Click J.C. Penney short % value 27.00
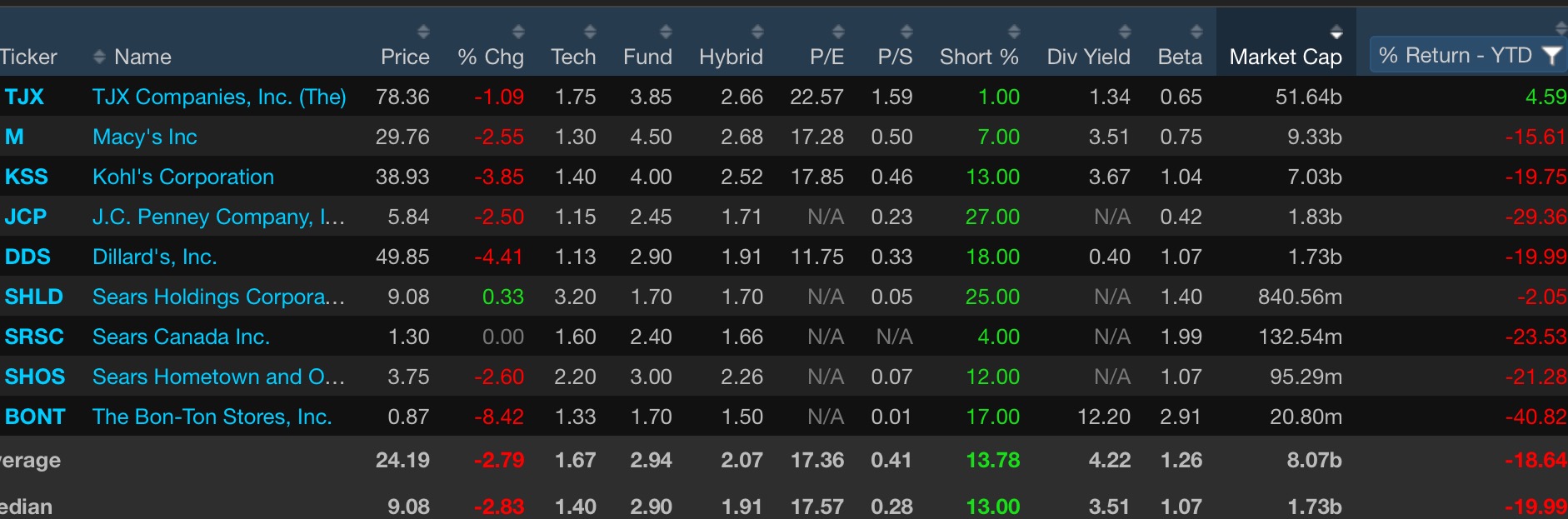1568x519 pixels. pos(992,217)
